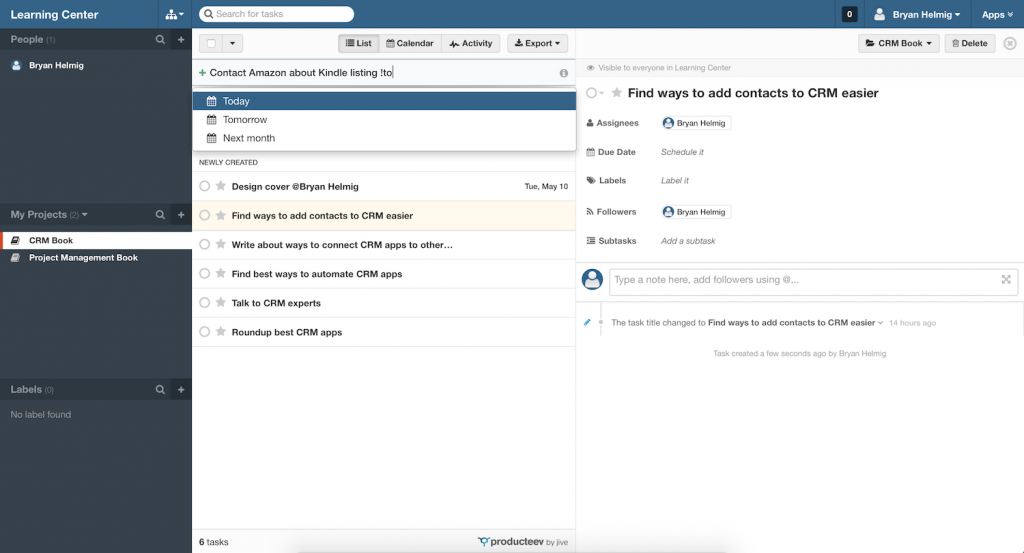Click the network hierarchy icon beside Learning Center
Screen dimensions: 1024x553
pos(174,14)
